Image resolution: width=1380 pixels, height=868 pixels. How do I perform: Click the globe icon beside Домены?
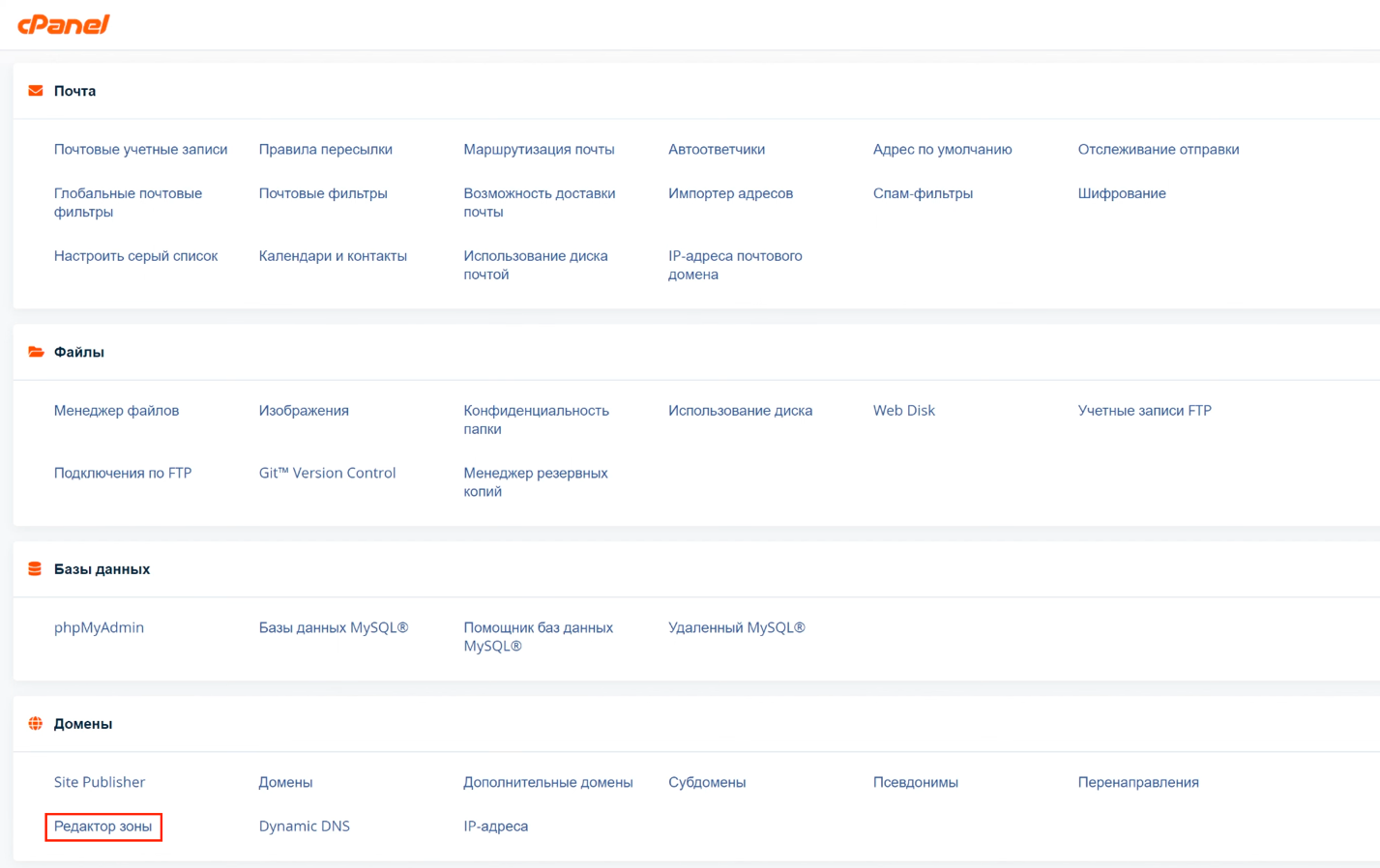point(36,724)
